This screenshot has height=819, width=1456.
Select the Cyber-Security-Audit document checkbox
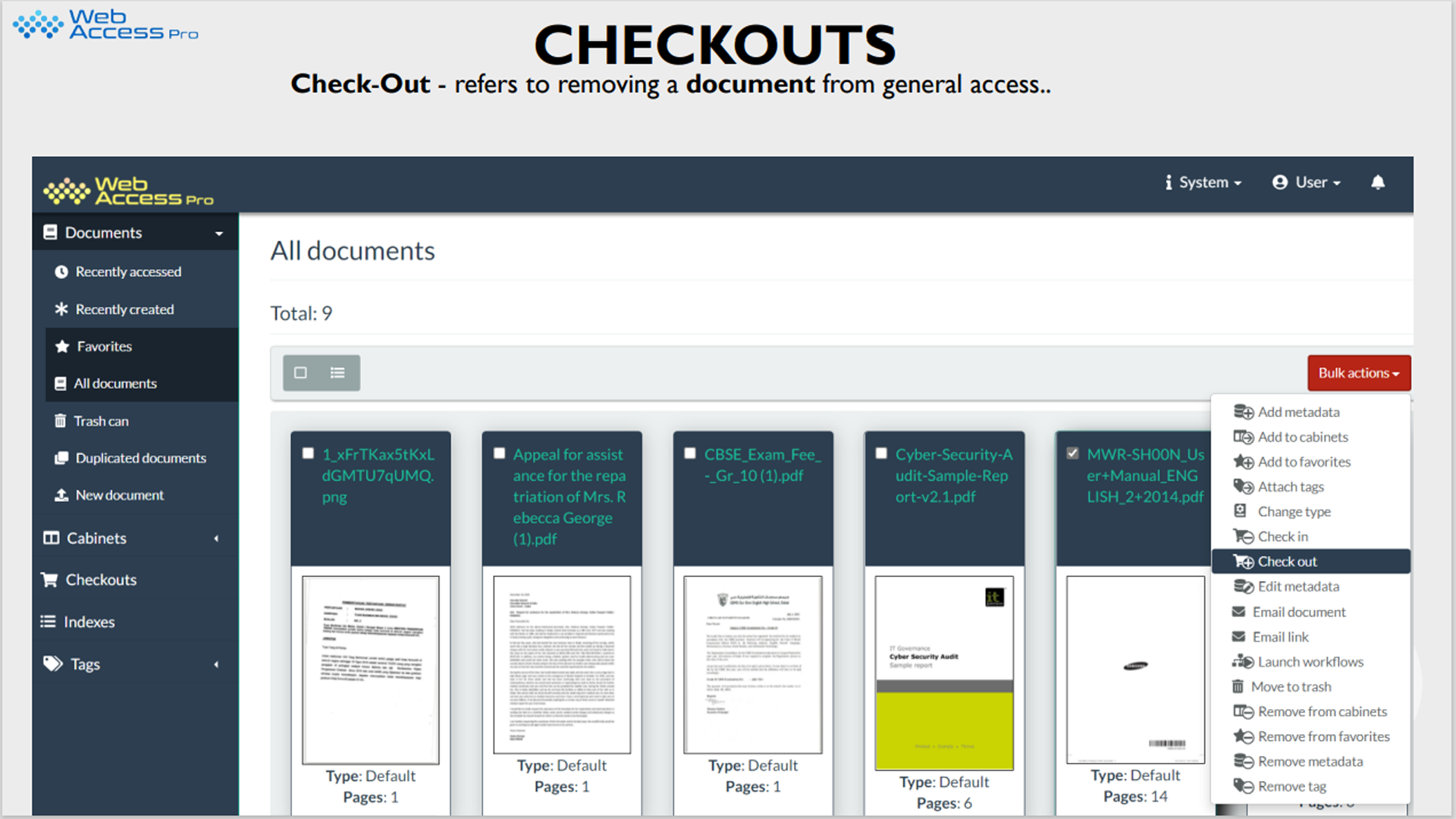pos(881,453)
